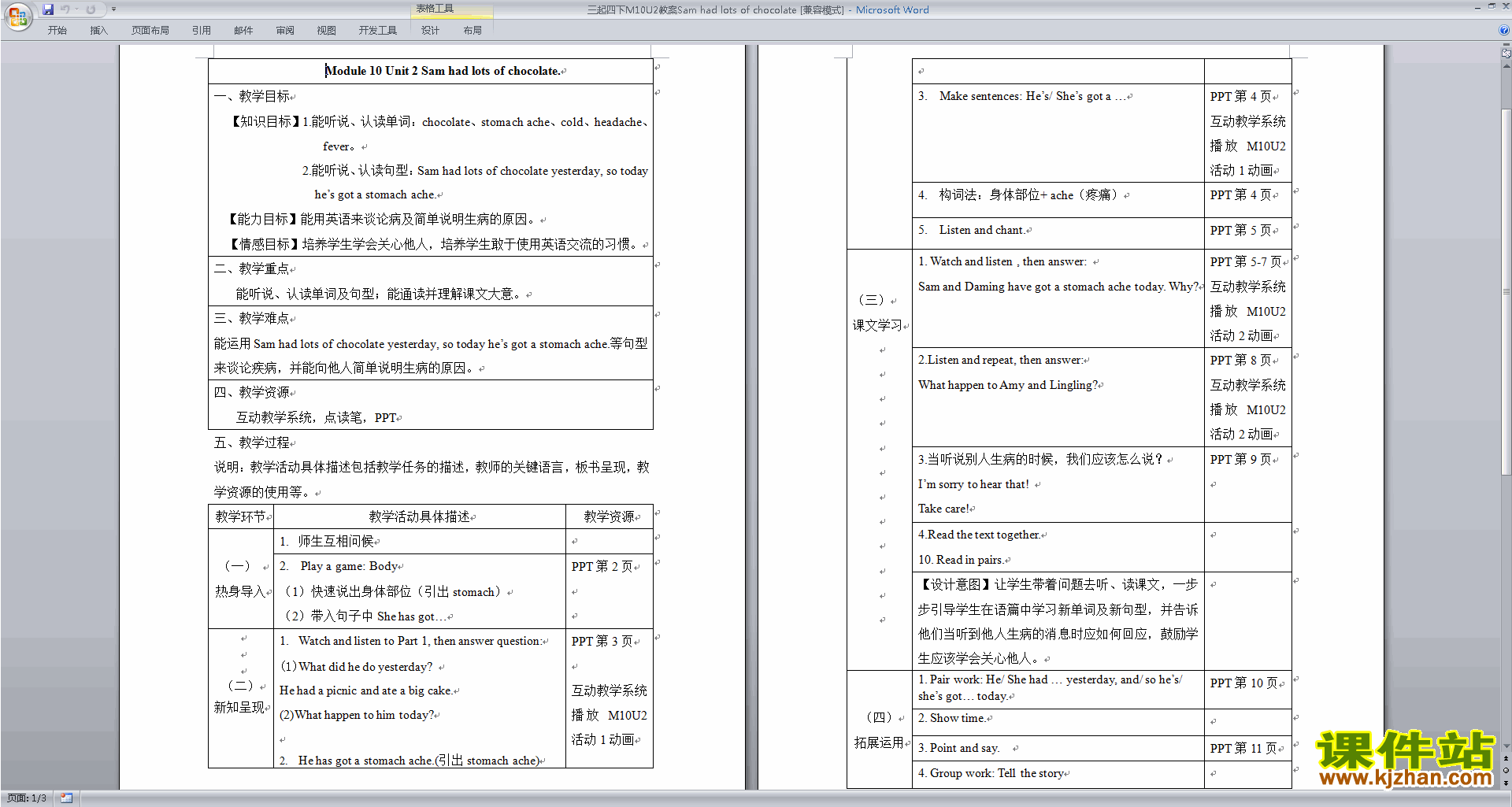Viewport: 1512px width, 807px height.
Task: Click the text 'Make sentences: He's/ She's got a …'
Action: pyautogui.click(x=1032, y=96)
